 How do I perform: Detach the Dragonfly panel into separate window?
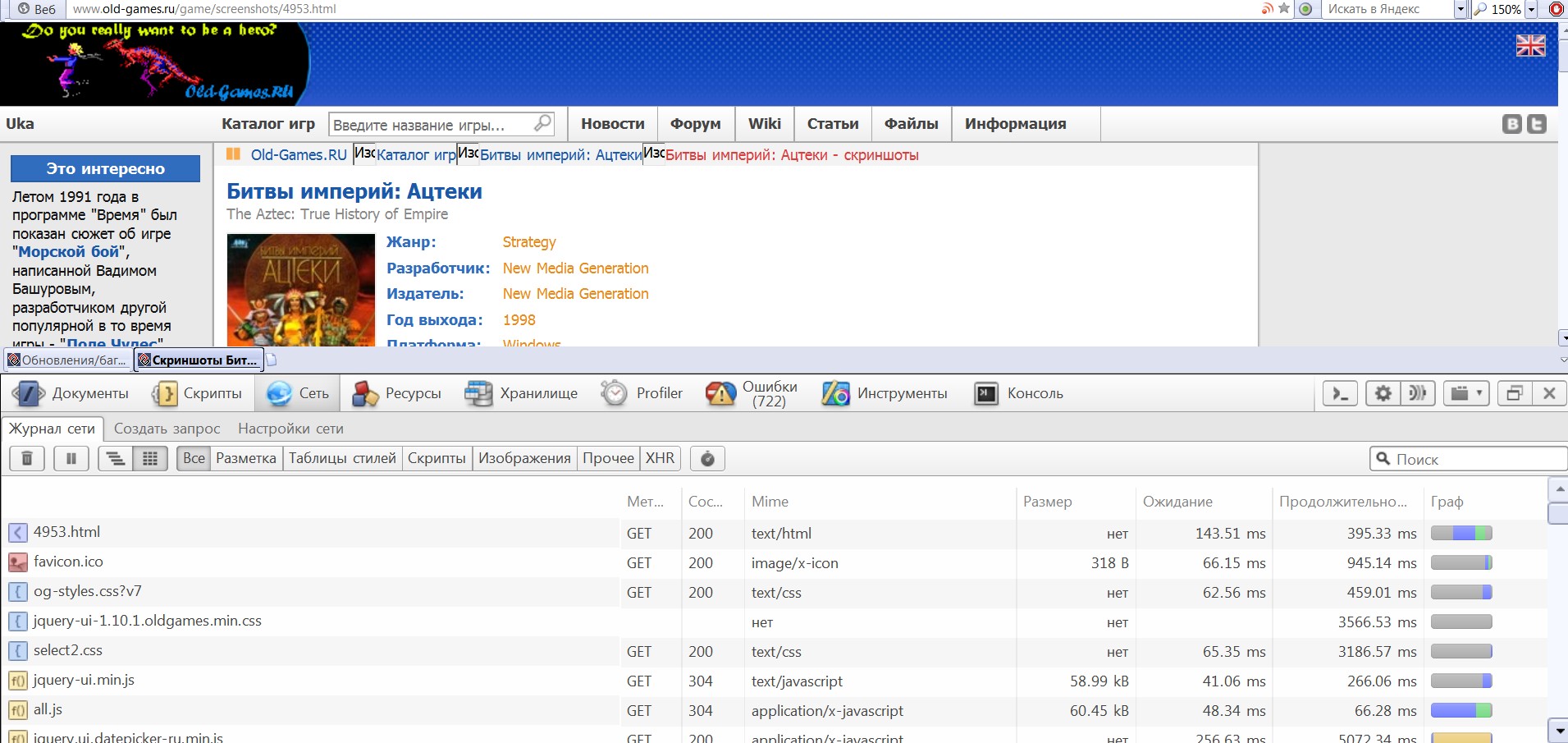[1515, 393]
